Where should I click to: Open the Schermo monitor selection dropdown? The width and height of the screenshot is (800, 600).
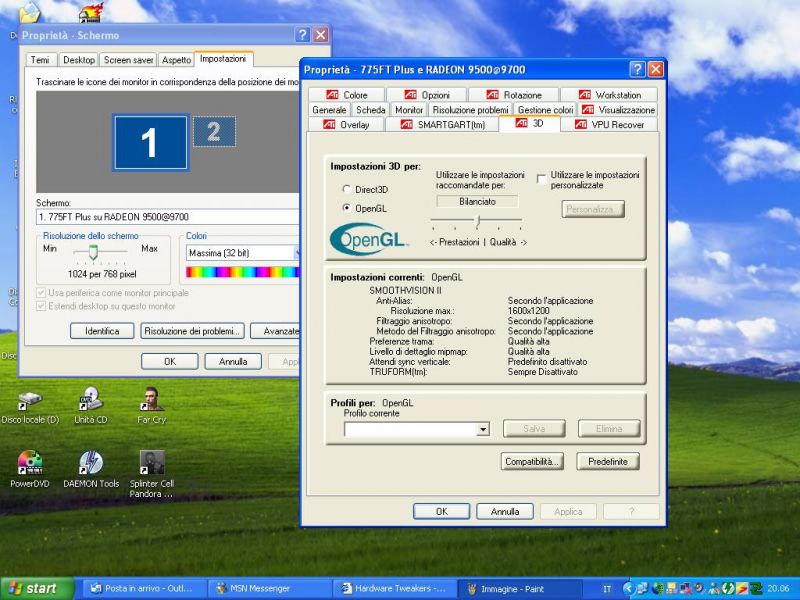click(168, 217)
